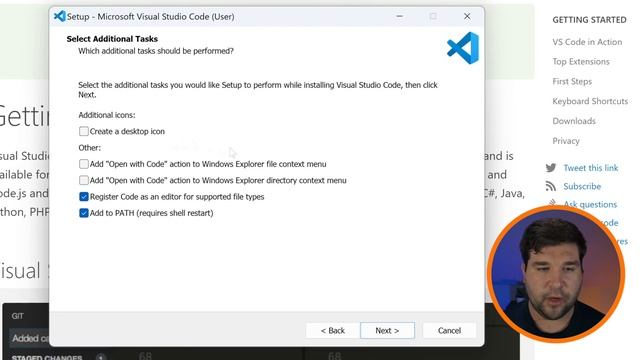Open First Steps link in webpage sidebar

[x=572, y=82]
